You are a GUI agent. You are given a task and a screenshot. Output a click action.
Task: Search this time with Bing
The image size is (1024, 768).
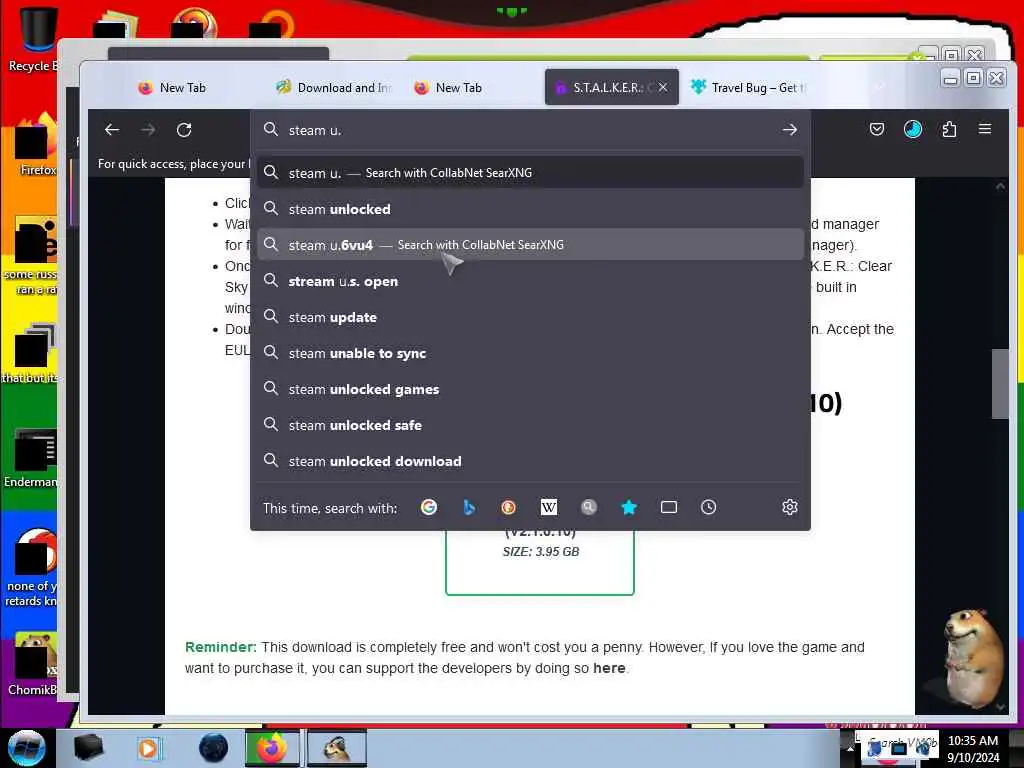pos(469,507)
